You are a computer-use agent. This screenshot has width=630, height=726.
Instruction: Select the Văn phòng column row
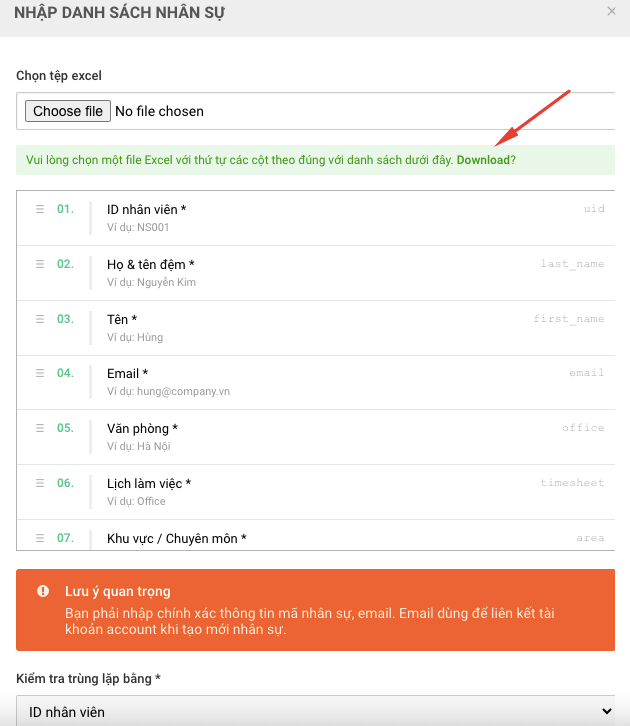coord(316,437)
